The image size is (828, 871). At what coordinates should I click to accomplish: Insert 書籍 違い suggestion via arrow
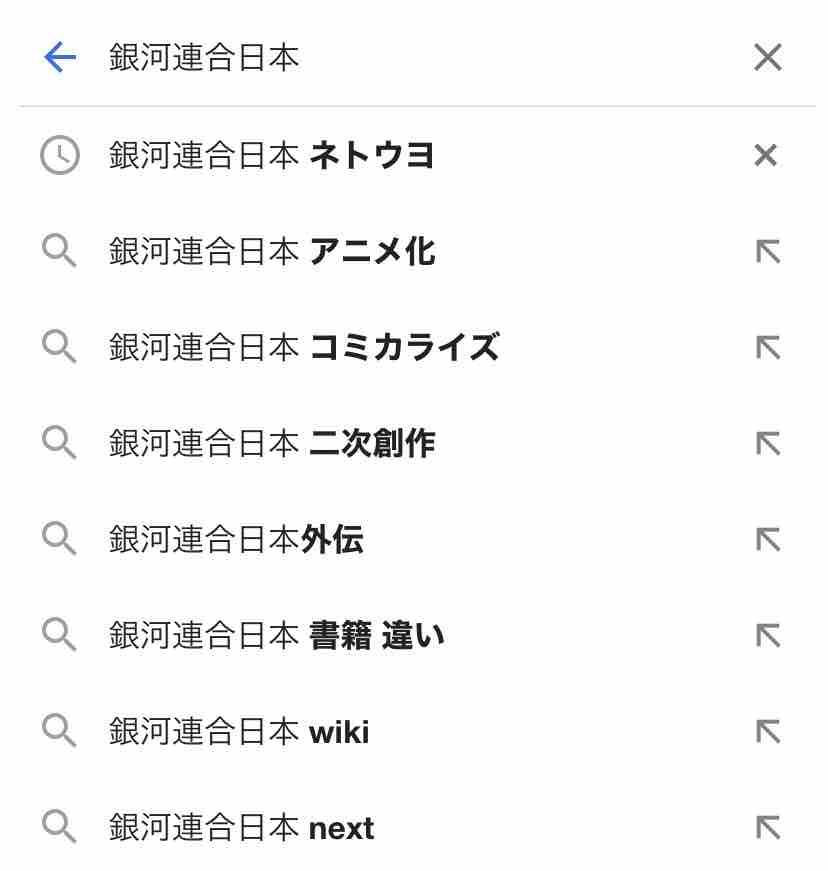(x=767, y=636)
